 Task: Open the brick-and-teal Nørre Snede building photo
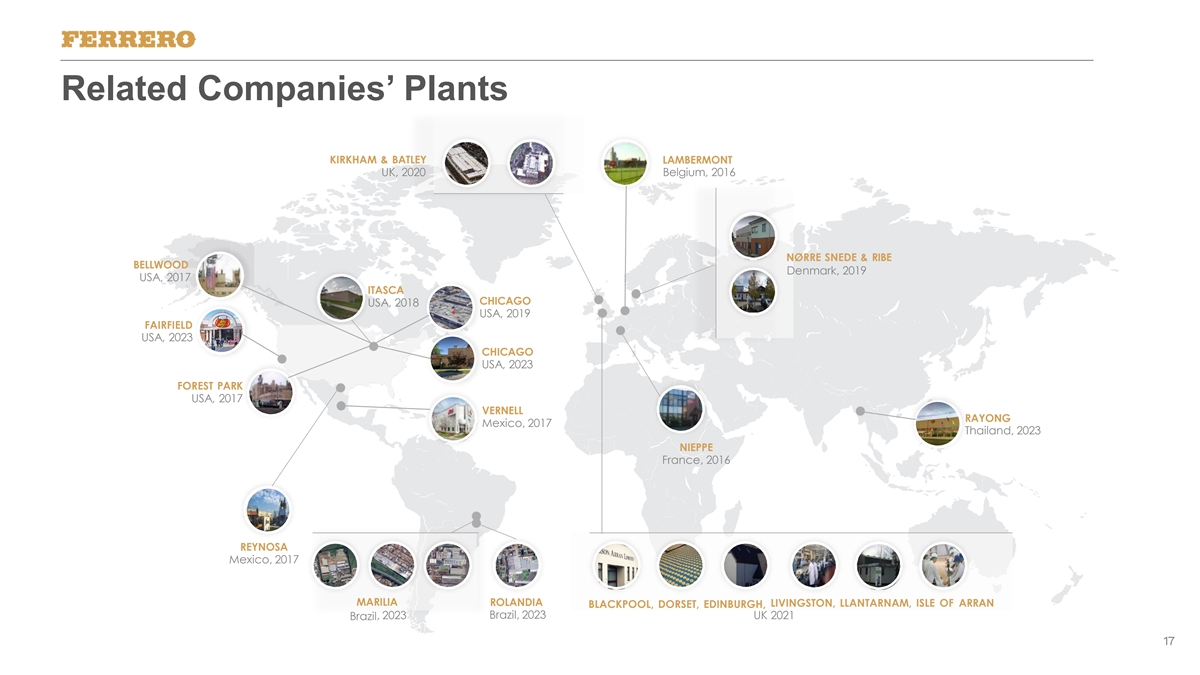[x=753, y=237]
